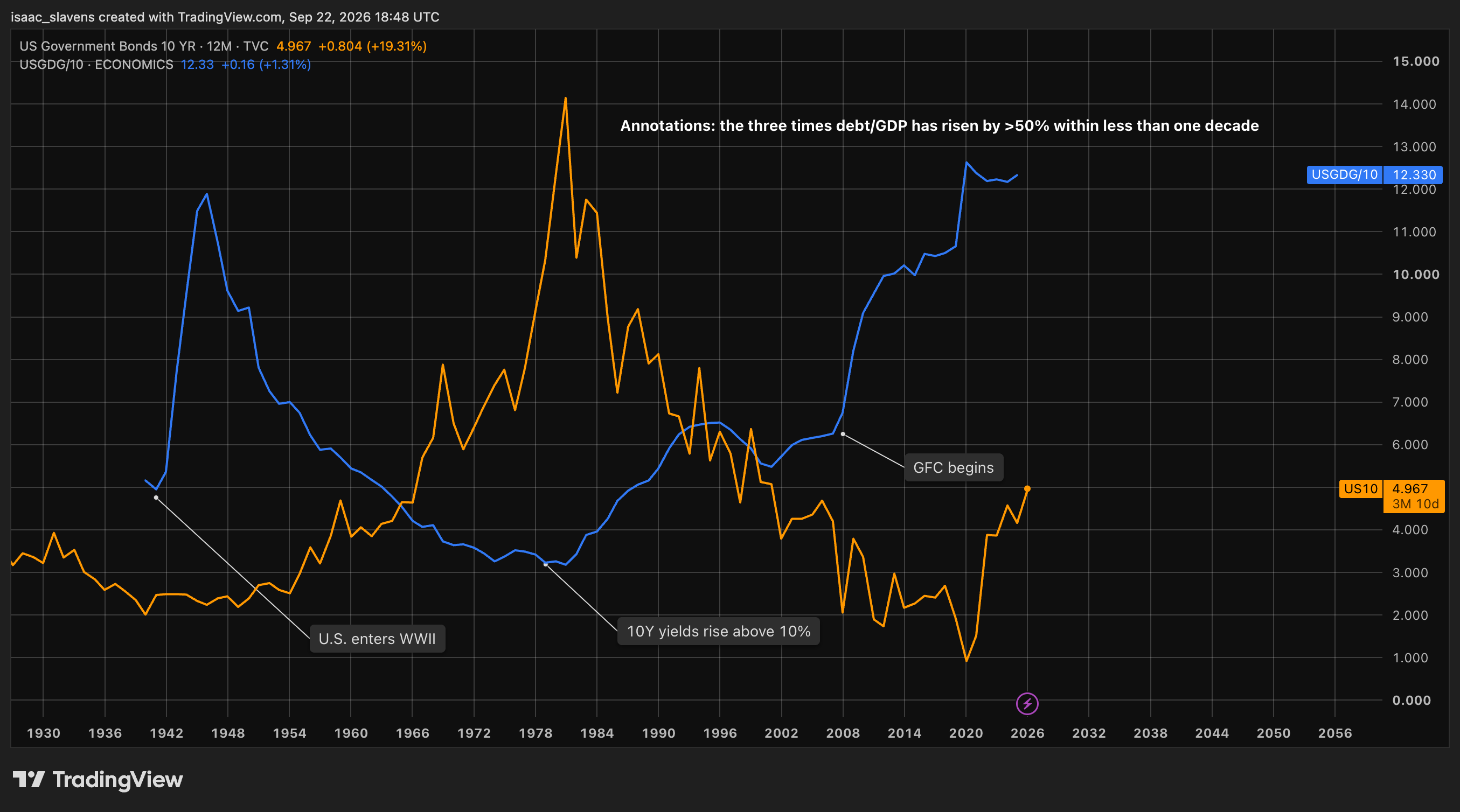
Task: Click the orange last-price dot on the chart
Action: coord(1027,488)
